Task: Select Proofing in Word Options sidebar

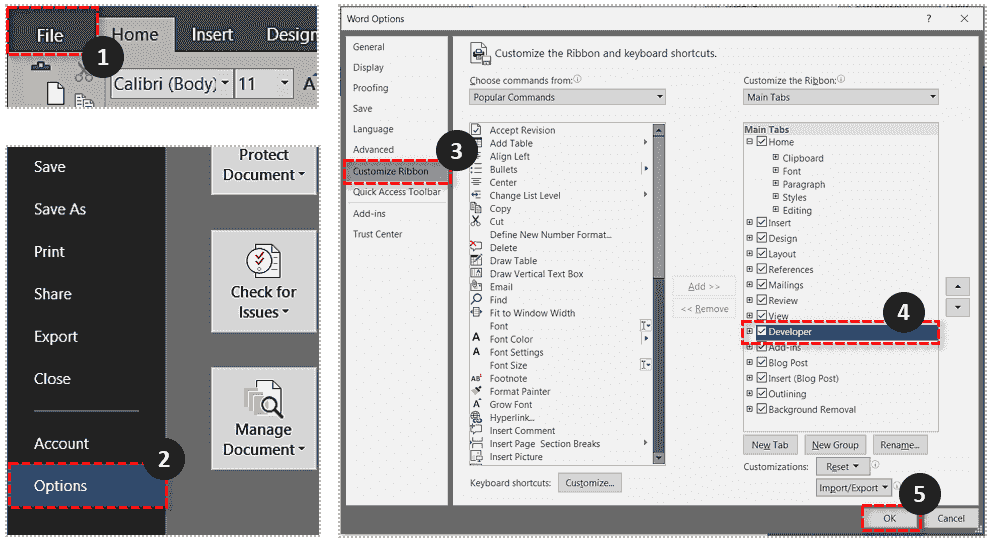Action: click(x=370, y=88)
